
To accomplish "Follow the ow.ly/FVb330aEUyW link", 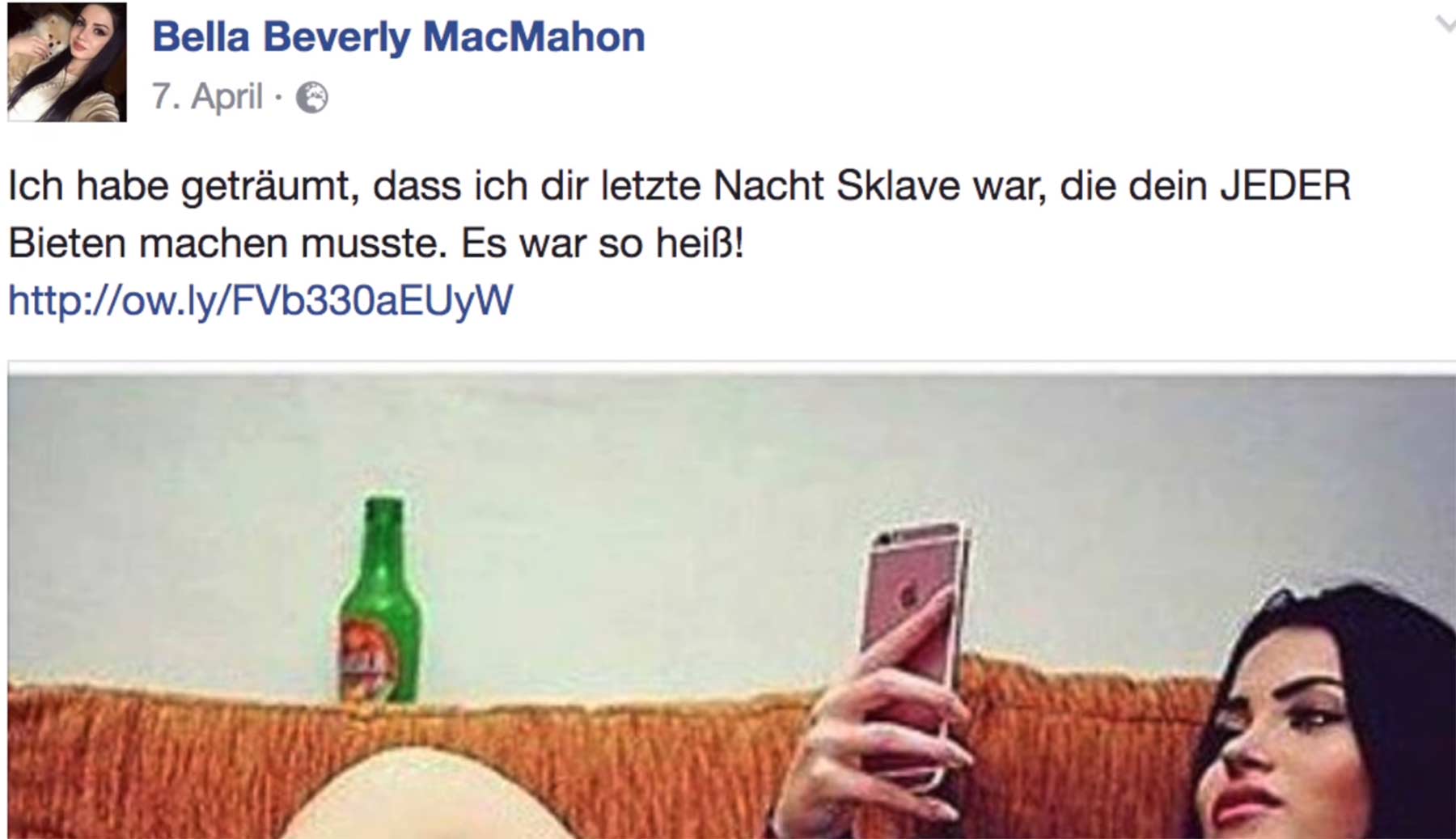I will pyautogui.click(x=260, y=300).
